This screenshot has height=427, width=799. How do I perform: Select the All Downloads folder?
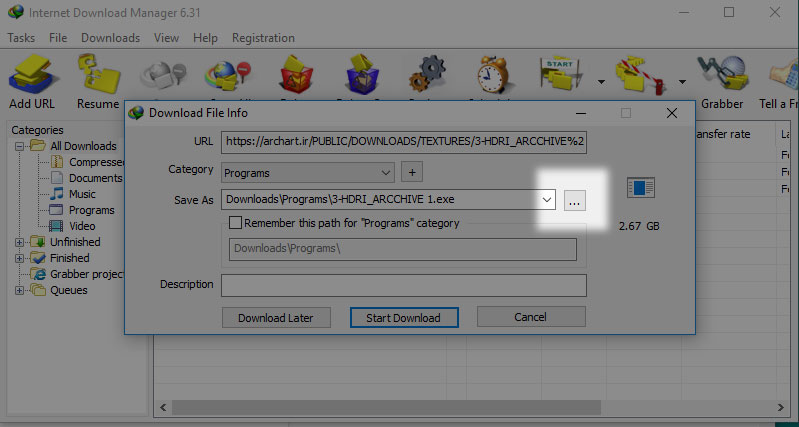tap(73, 146)
